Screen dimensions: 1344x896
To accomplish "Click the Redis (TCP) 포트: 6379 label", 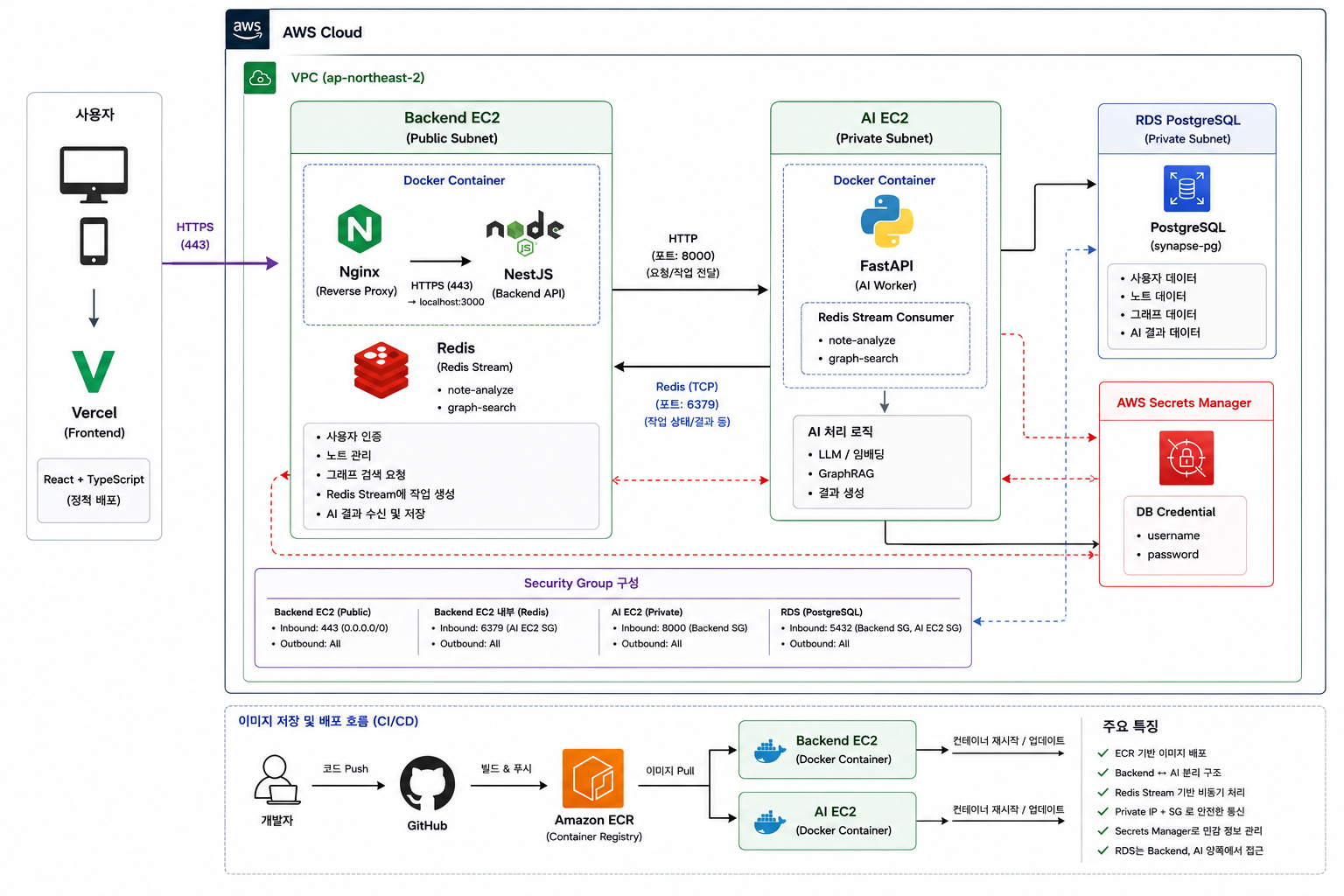I will [687, 403].
